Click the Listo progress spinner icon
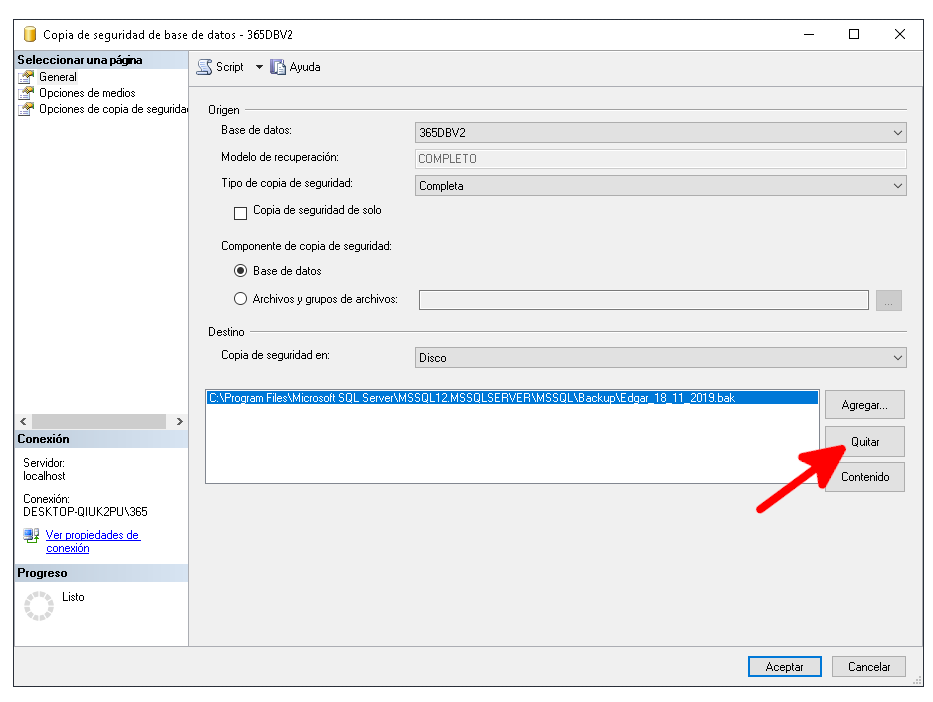The image size is (933, 702). tap(39, 606)
